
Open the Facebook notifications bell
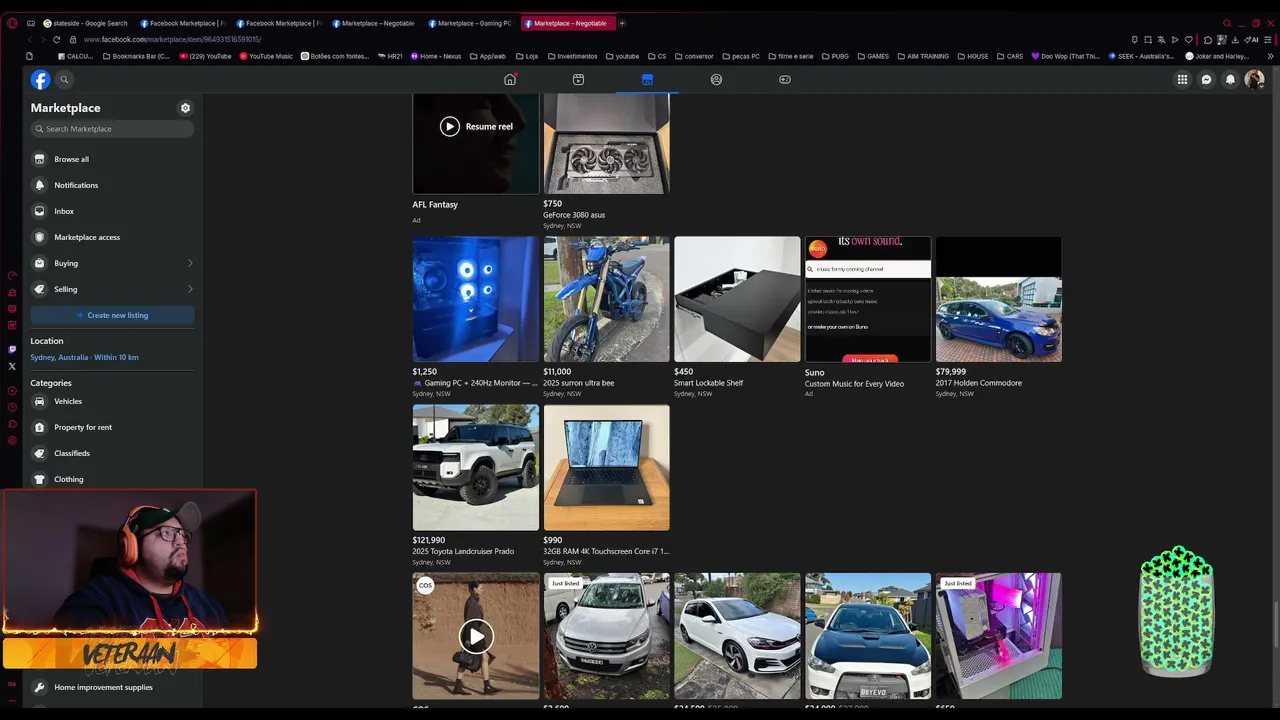click(1230, 80)
